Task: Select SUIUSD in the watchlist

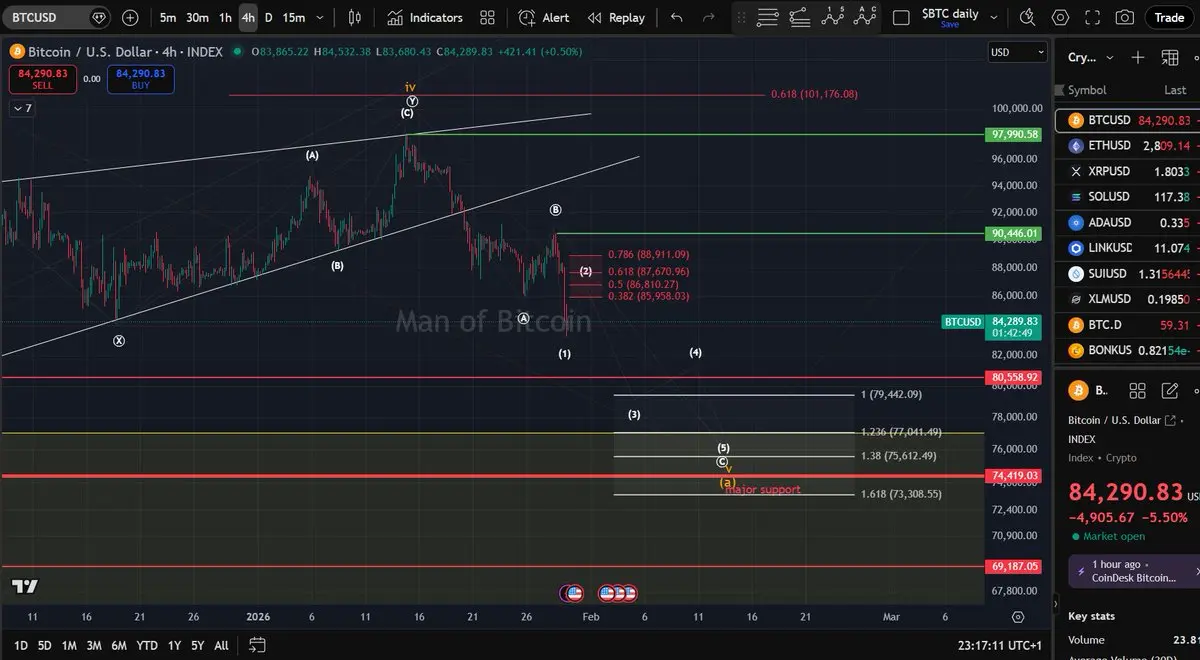Action: [x=1128, y=274]
